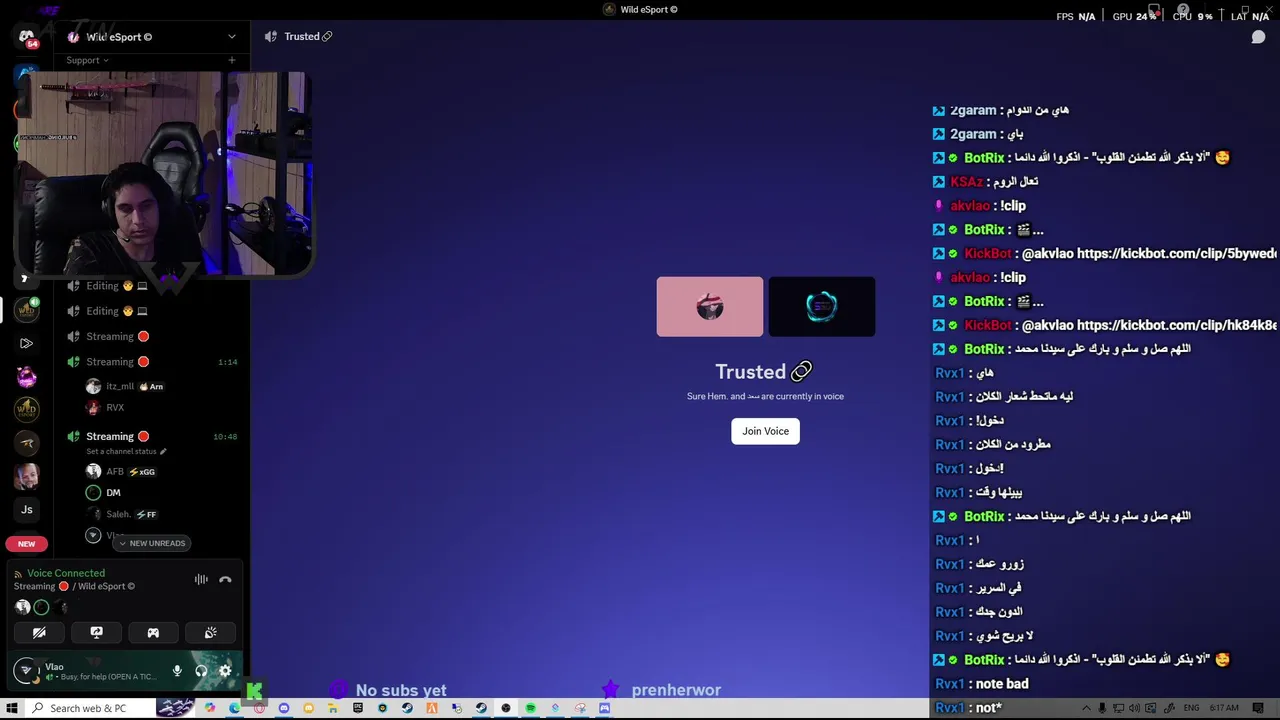Open Windows Start menu
Screen dimensions: 1280x720
[x=12, y=708]
